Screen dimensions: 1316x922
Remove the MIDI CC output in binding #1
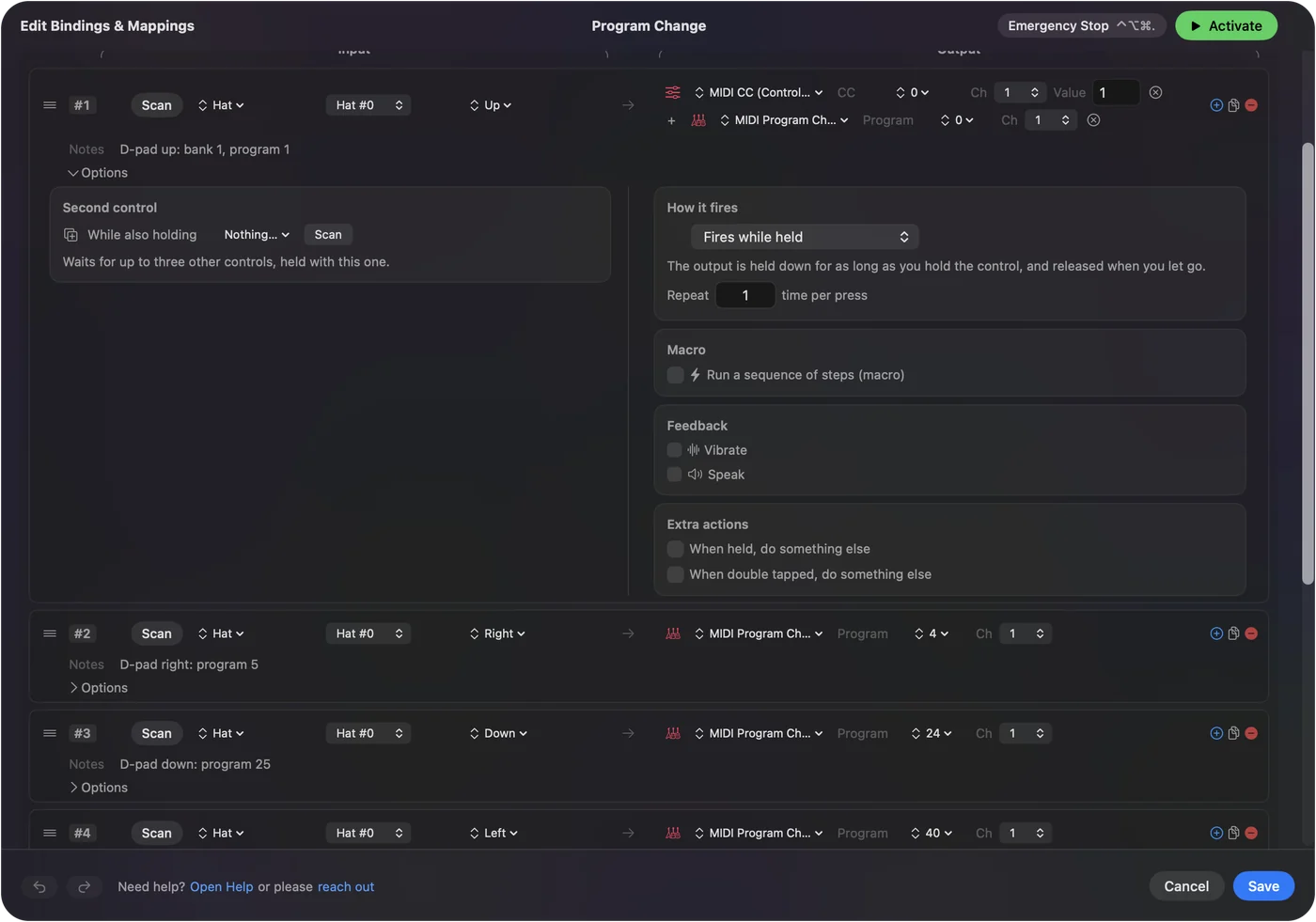click(1155, 92)
